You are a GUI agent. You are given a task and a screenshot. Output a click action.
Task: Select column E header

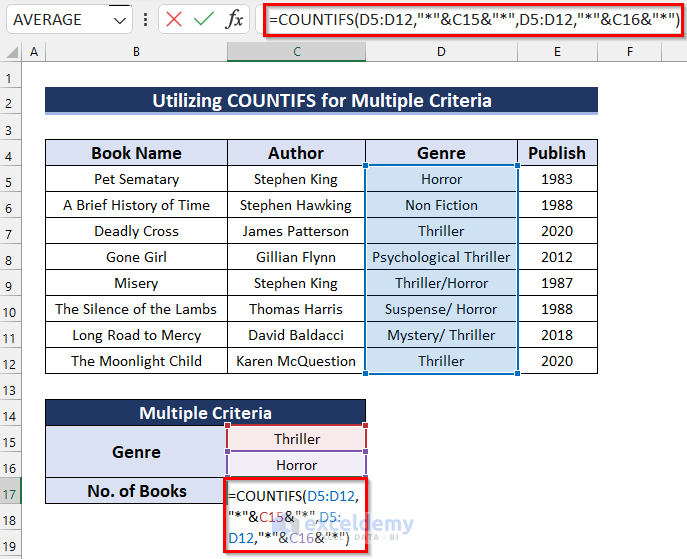click(x=557, y=52)
